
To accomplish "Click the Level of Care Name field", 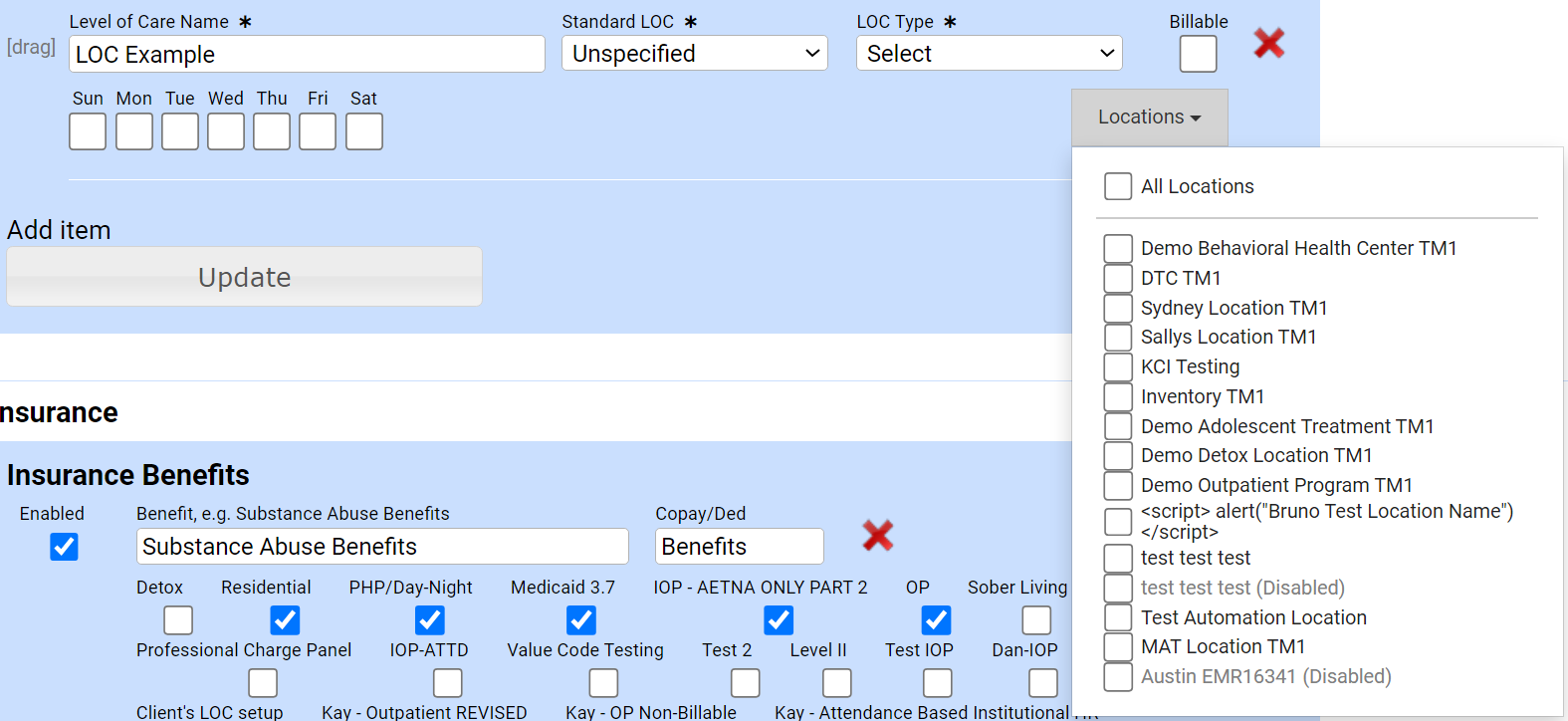I will [307, 55].
